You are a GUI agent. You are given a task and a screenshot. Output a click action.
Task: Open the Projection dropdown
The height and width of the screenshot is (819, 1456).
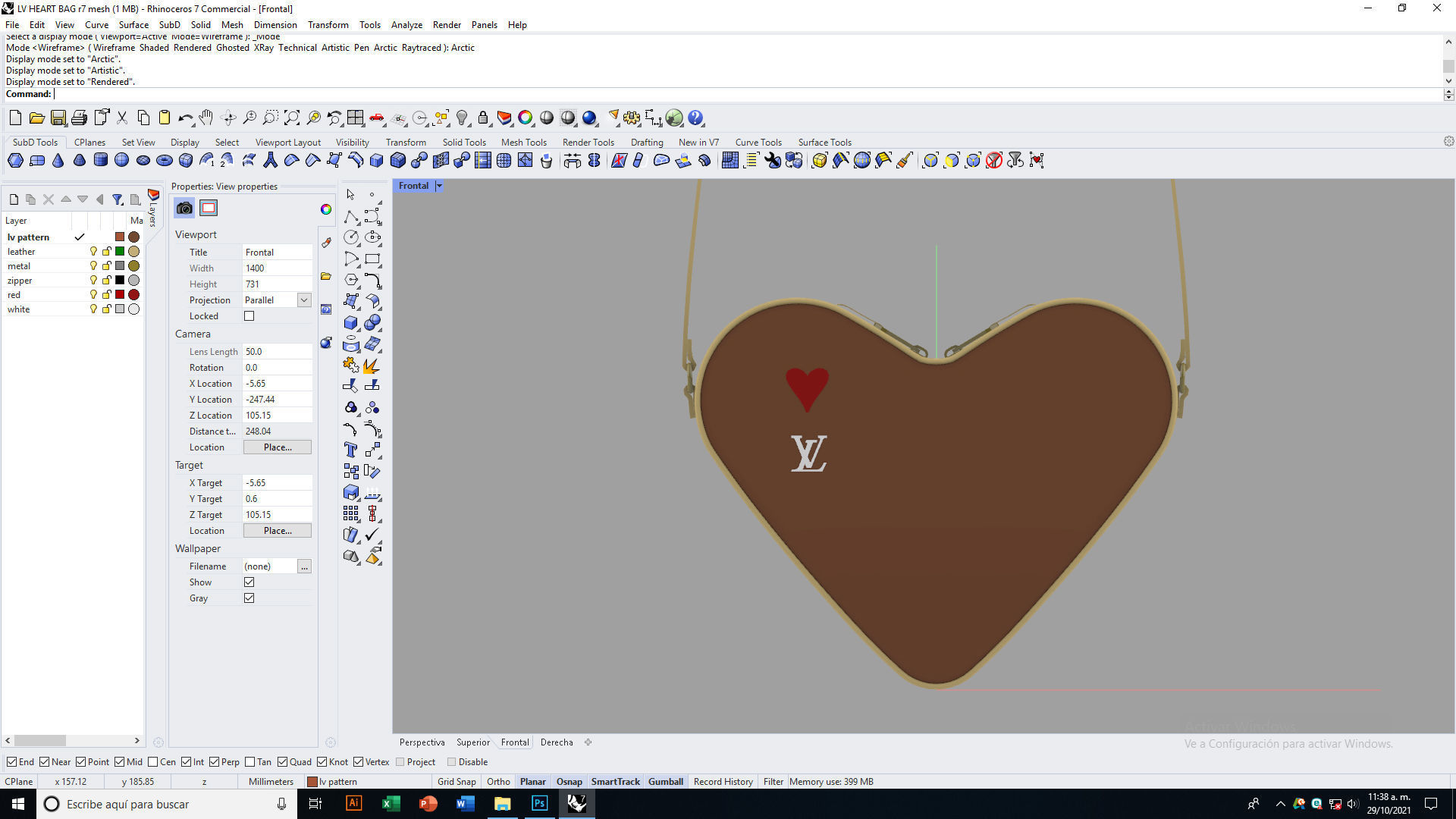pyautogui.click(x=304, y=300)
